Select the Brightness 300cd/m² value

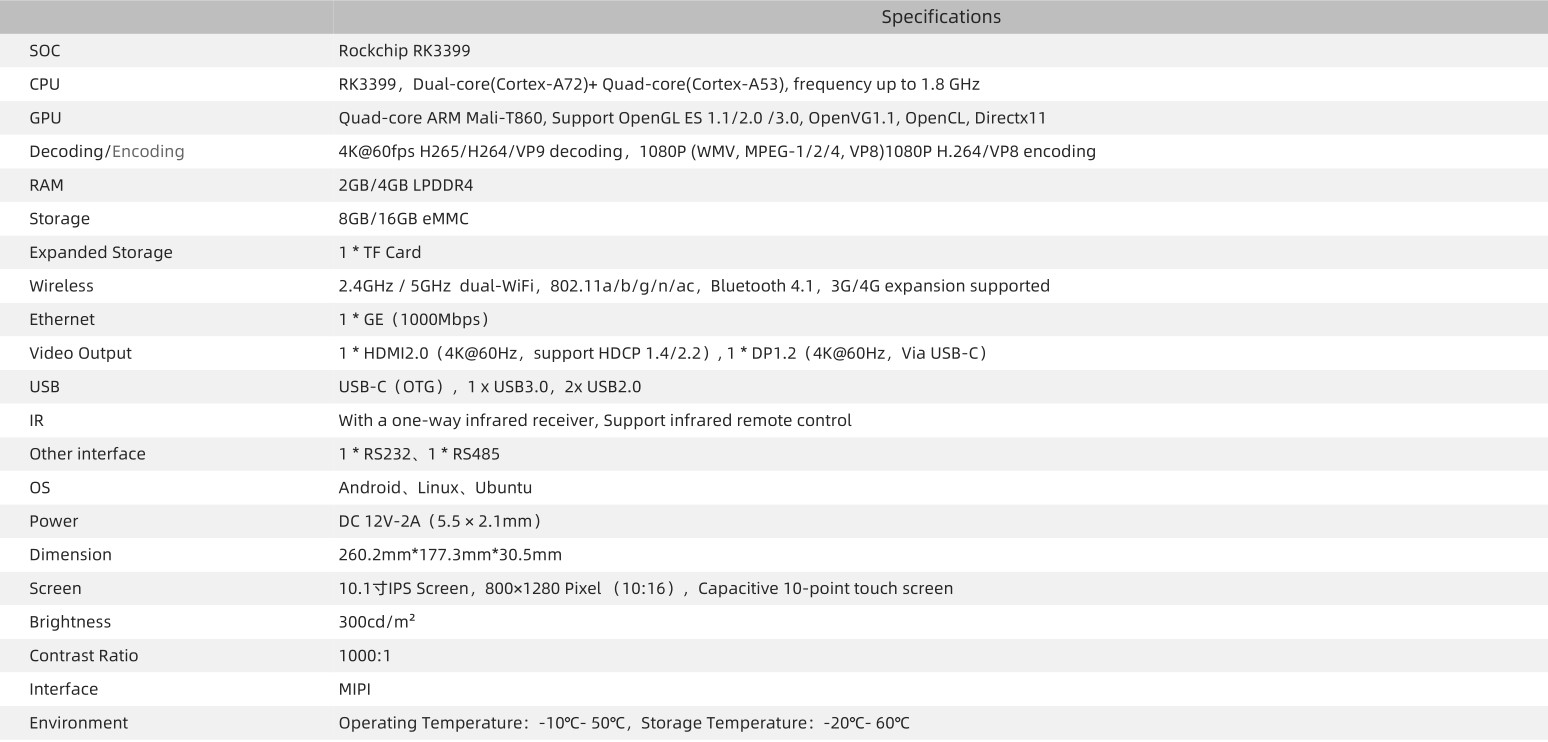coord(377,622)
